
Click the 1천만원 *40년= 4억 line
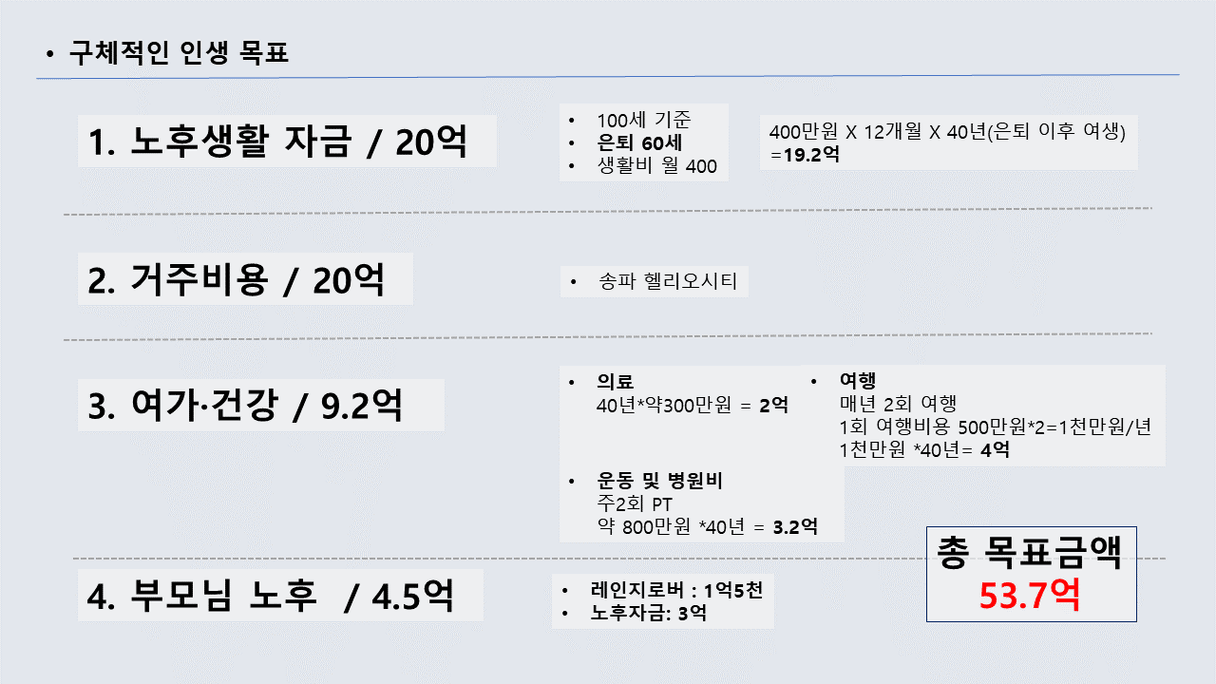(x=924, y=449)
